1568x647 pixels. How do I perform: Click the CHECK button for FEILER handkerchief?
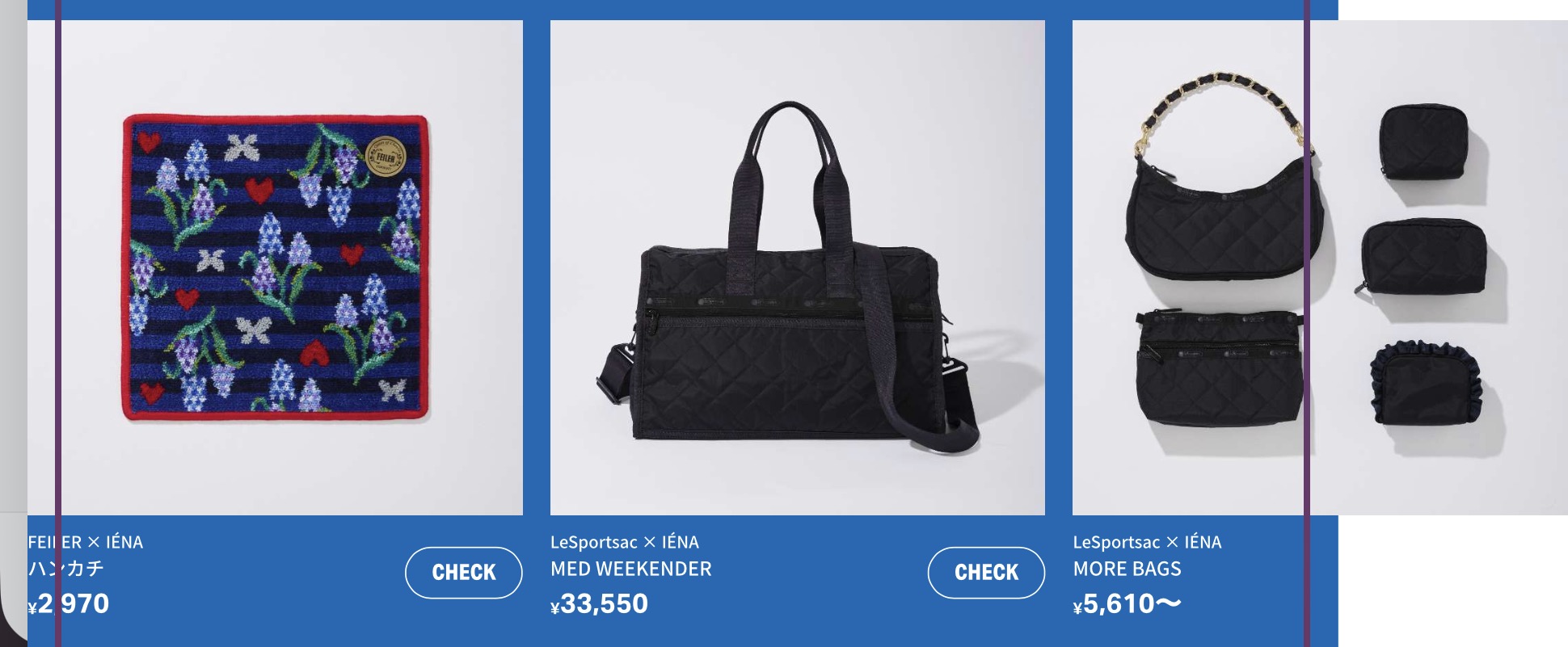tap(464, 573)
